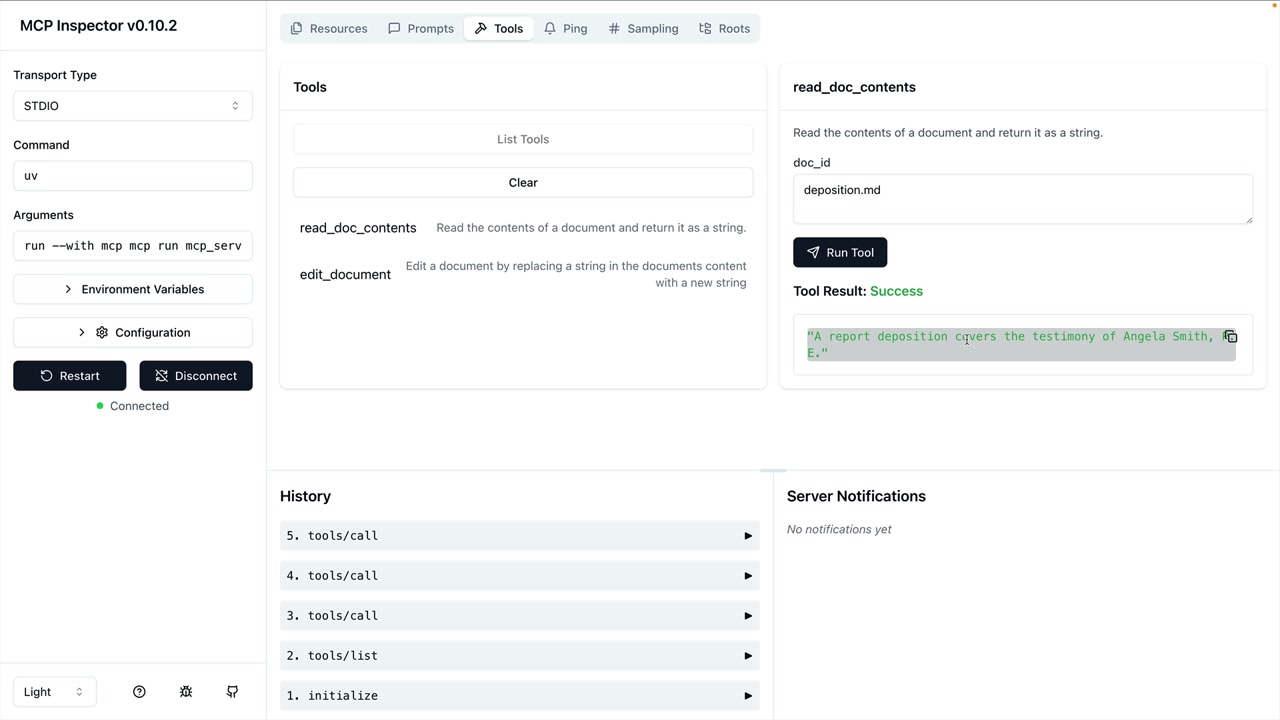The height and width of the screenshot is (720, 1280).
Task: Expand the 1. initialize history entry
Action: [519, 696]
